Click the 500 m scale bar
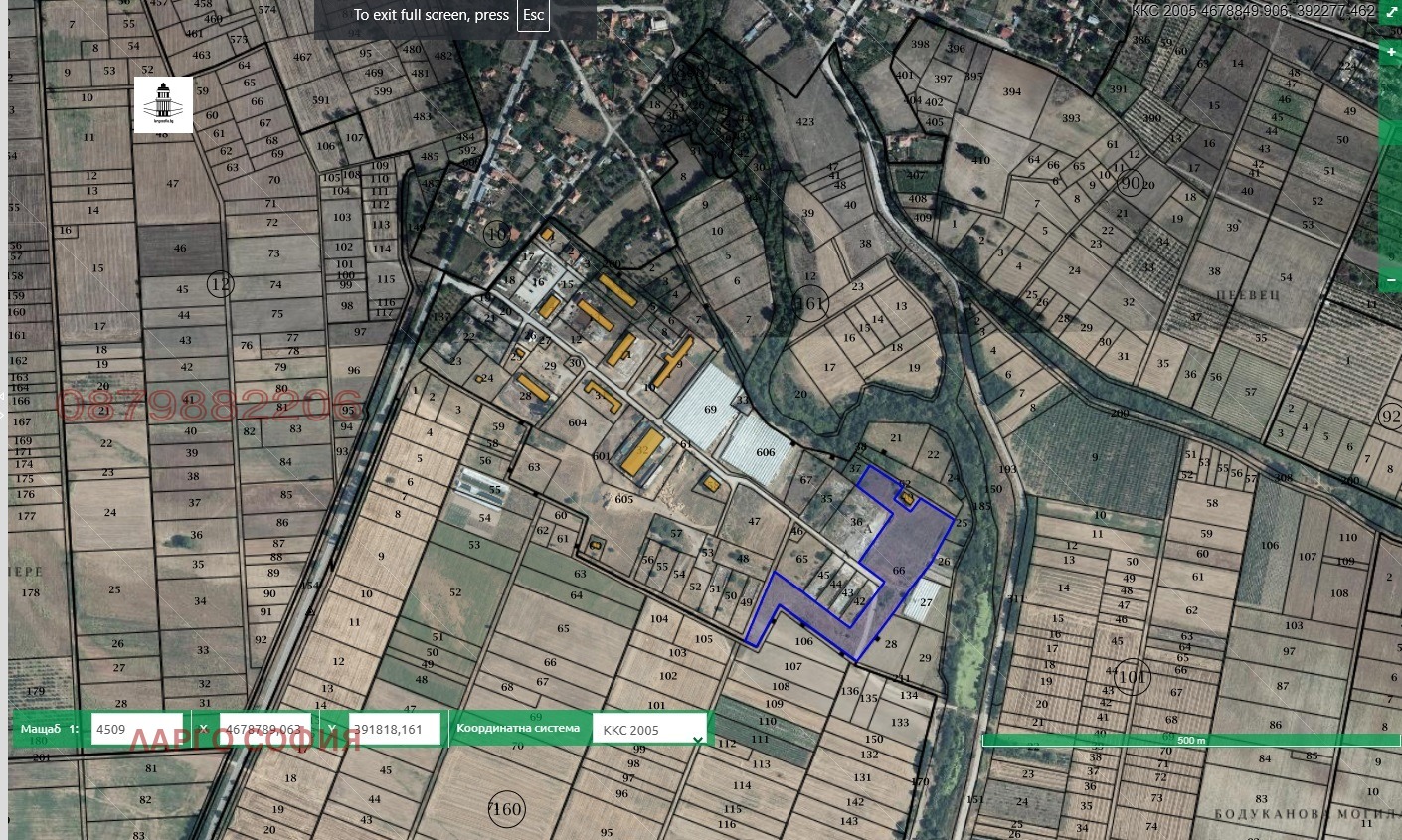 [1190, 740]
